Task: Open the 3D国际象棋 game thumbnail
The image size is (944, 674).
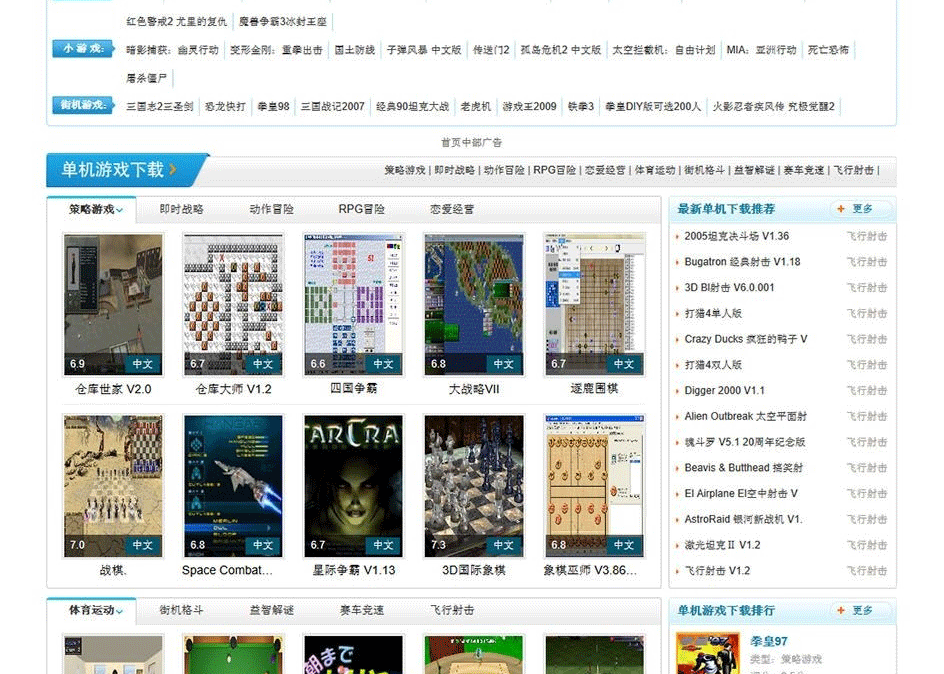Action: [x=474, y=486]
